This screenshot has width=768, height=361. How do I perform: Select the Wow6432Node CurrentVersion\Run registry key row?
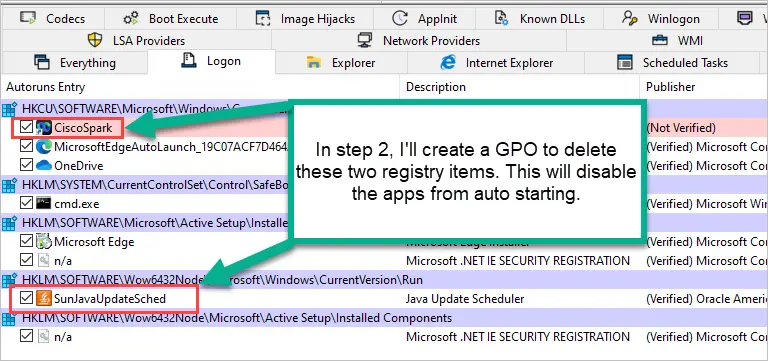point(384,280)
